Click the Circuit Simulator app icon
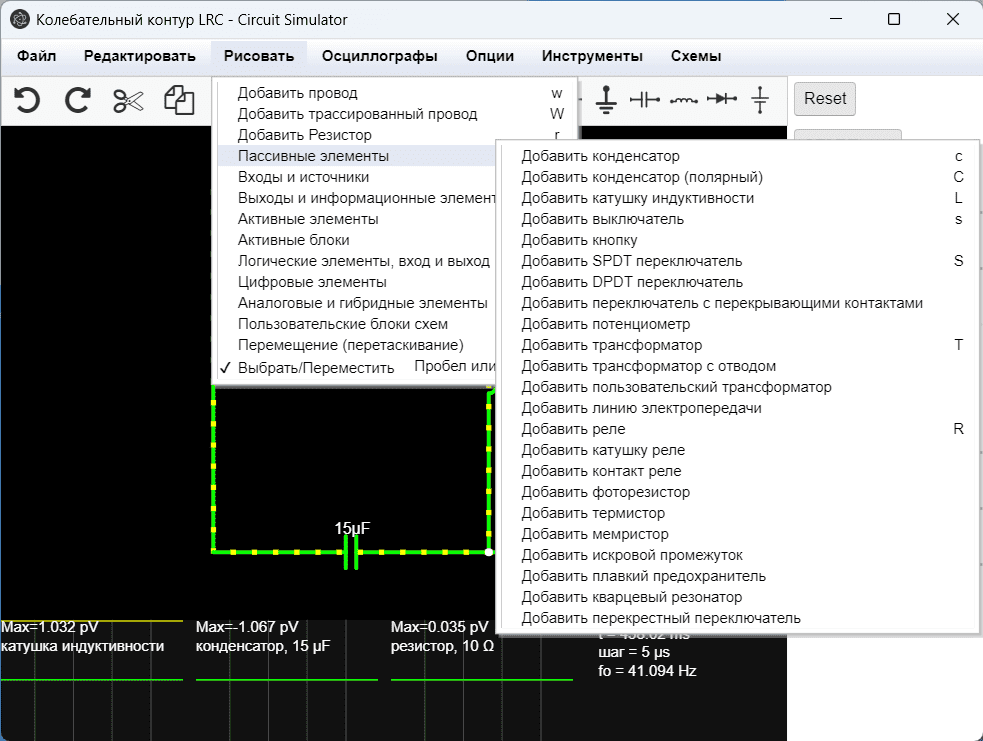The width and height of the screenshot is (983, 741). (x=19, y=19)
